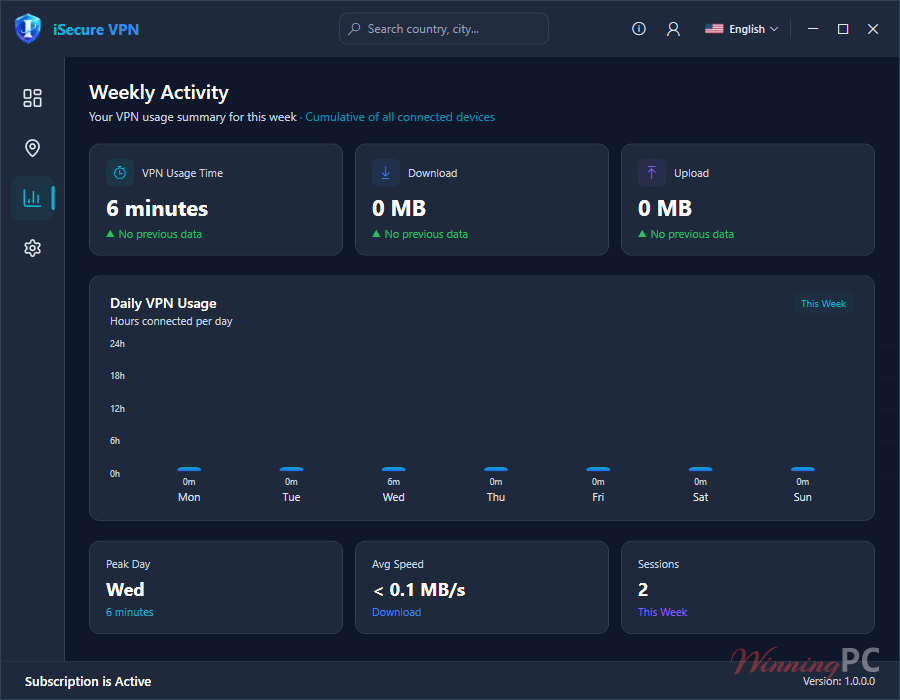Click Cumulative of all connected devices link
The width and height of the screenshot is (900, 700).
tap(400, 117)
